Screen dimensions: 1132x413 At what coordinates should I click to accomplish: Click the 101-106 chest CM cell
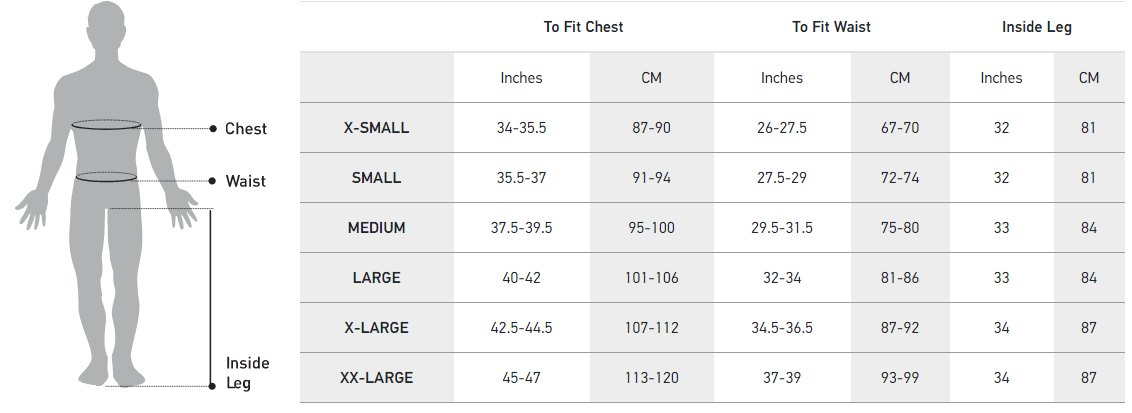click(x=650, y=278)
